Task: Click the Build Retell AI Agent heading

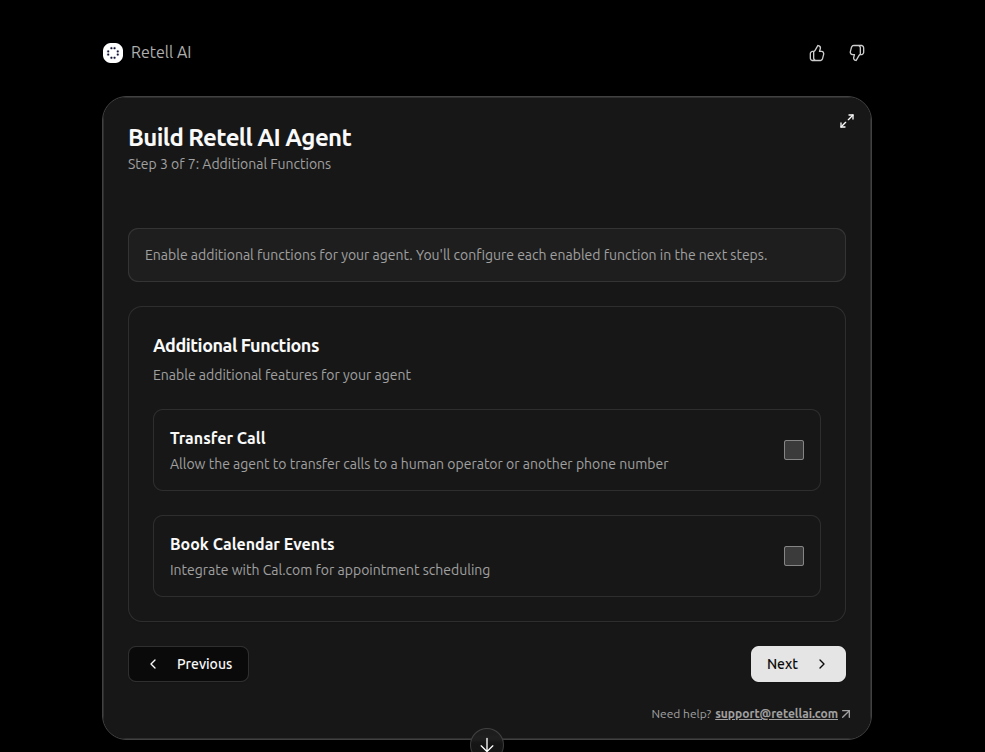Action: (x=239, y=138)
